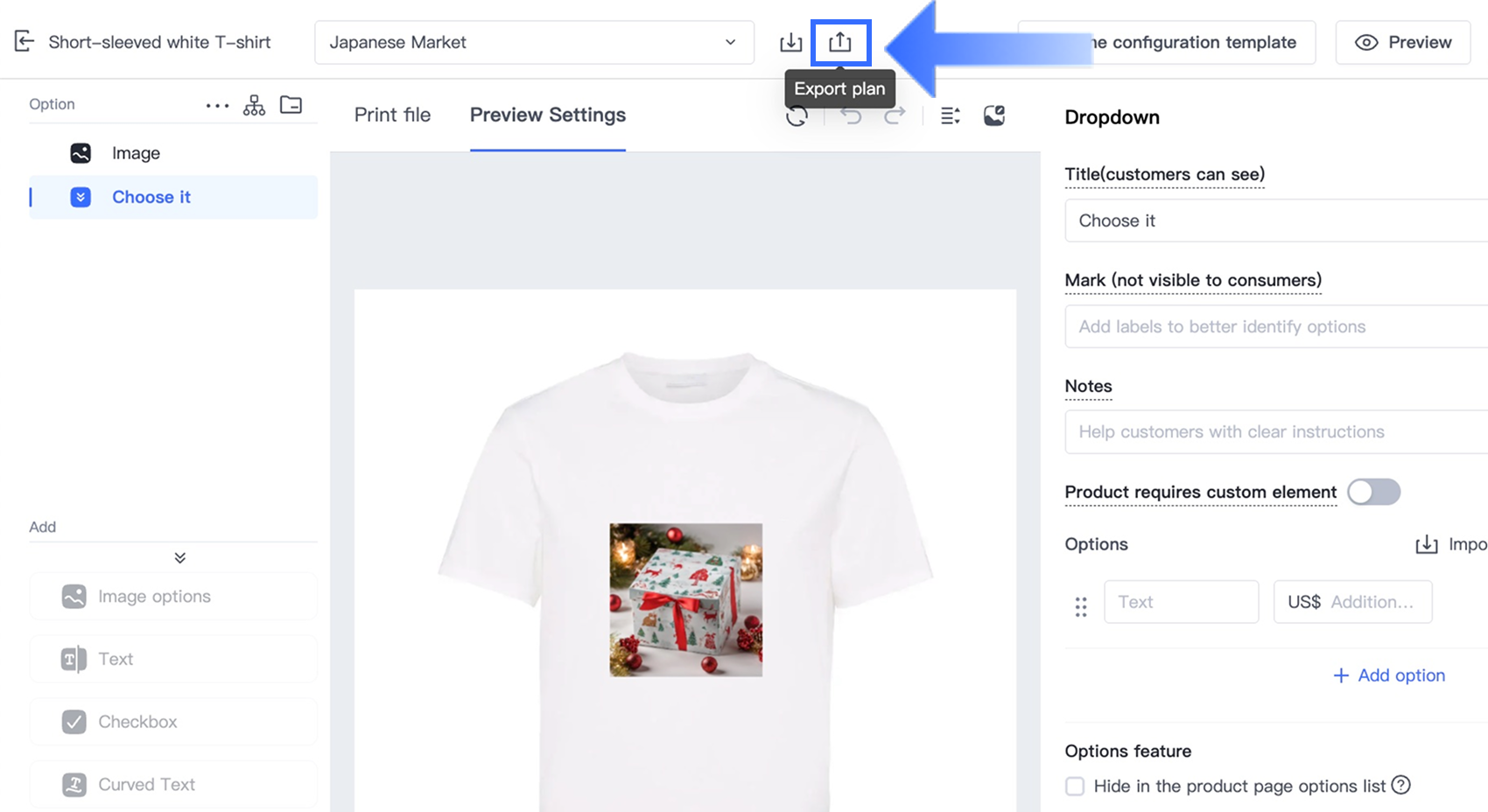Click the Add option link
The width and height of the screenshot is (1488, 812).
[1389, 675]
